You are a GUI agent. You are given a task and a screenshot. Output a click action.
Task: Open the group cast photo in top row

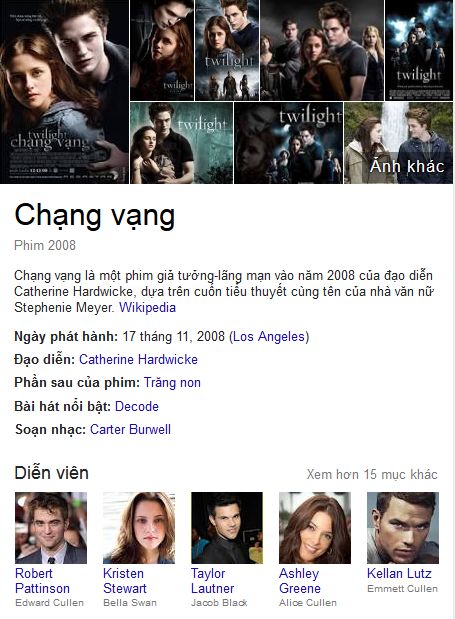[322, 50]
